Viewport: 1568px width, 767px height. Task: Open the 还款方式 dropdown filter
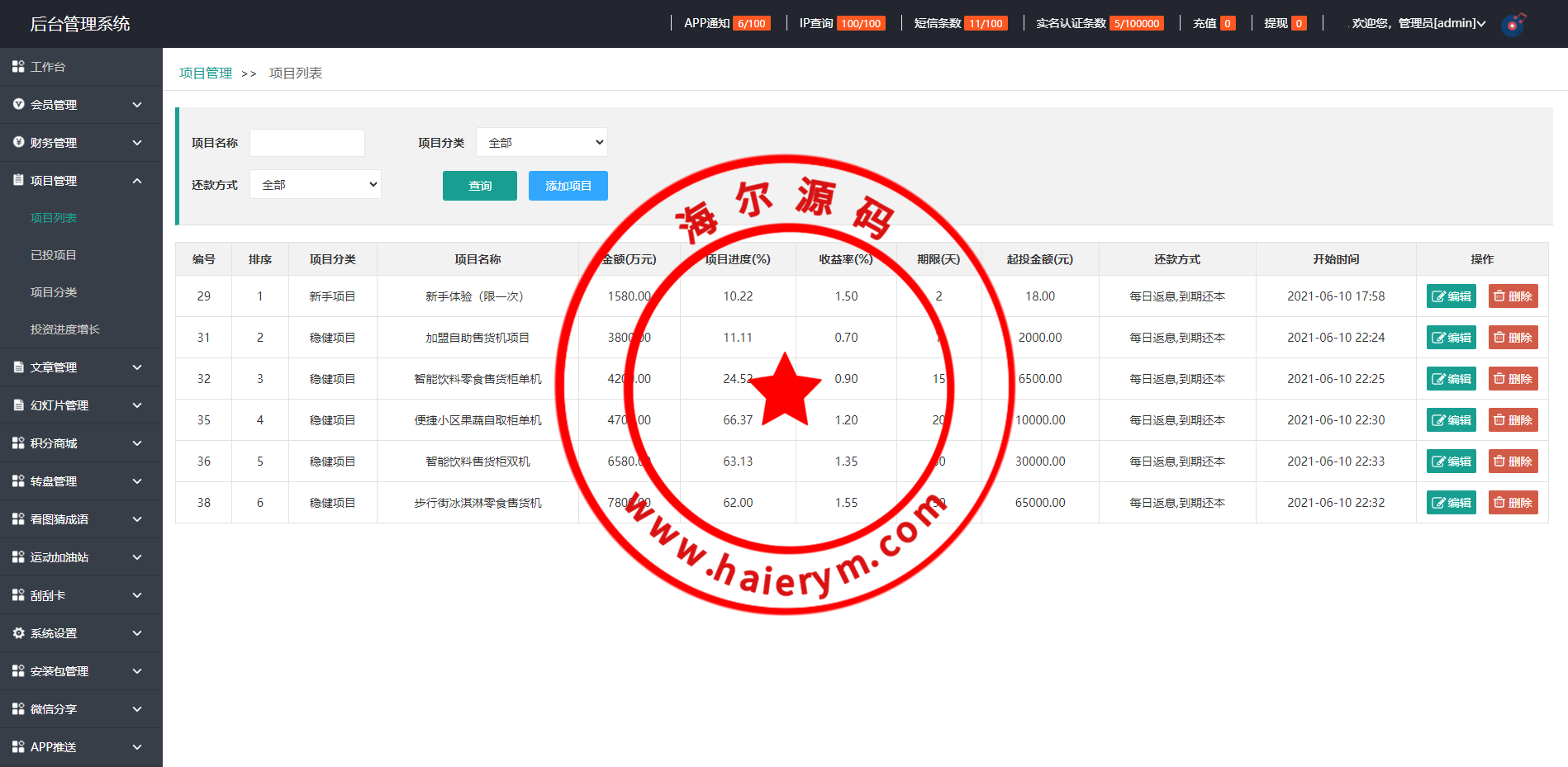tap(316, 185)
